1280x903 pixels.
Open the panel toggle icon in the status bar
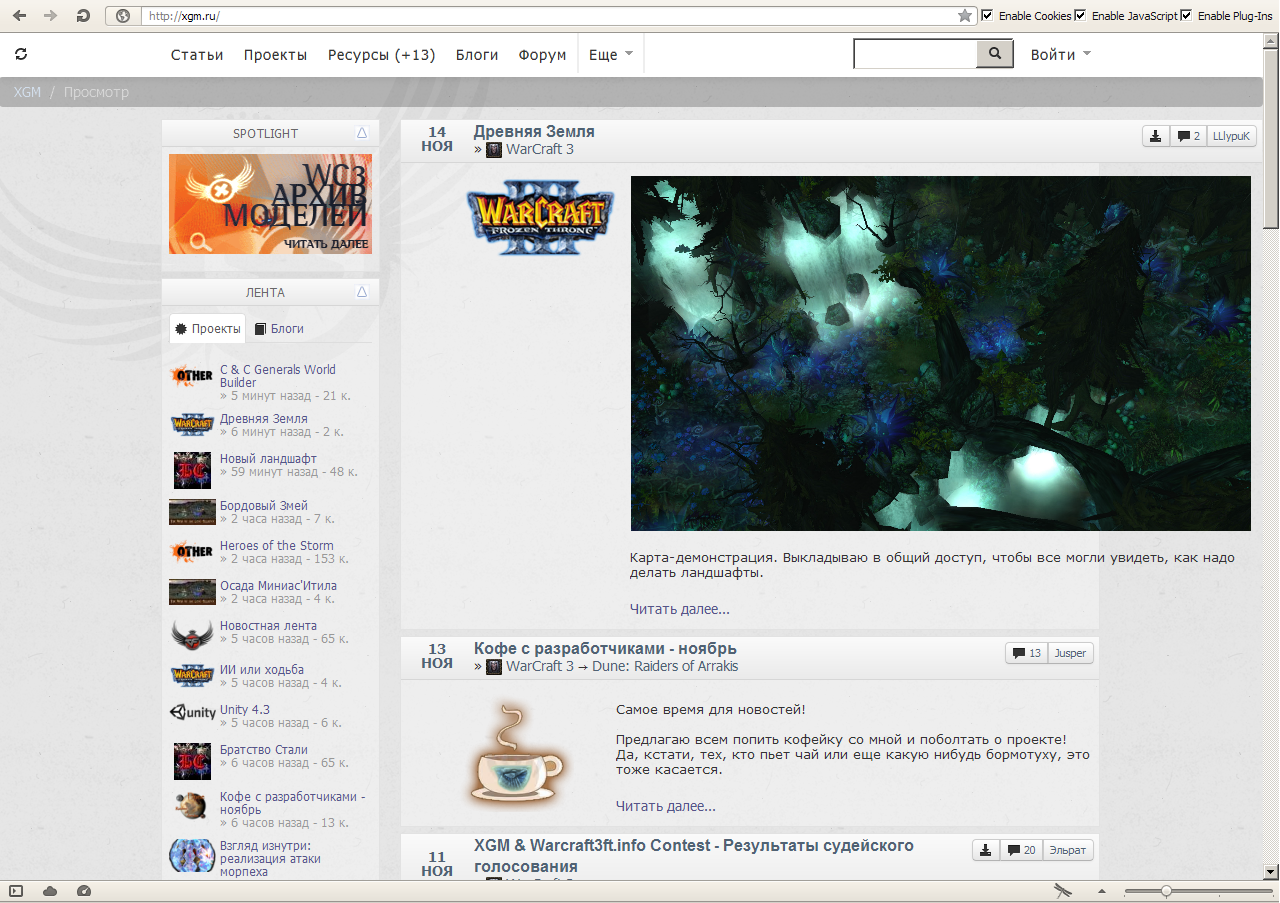[16, 891]
